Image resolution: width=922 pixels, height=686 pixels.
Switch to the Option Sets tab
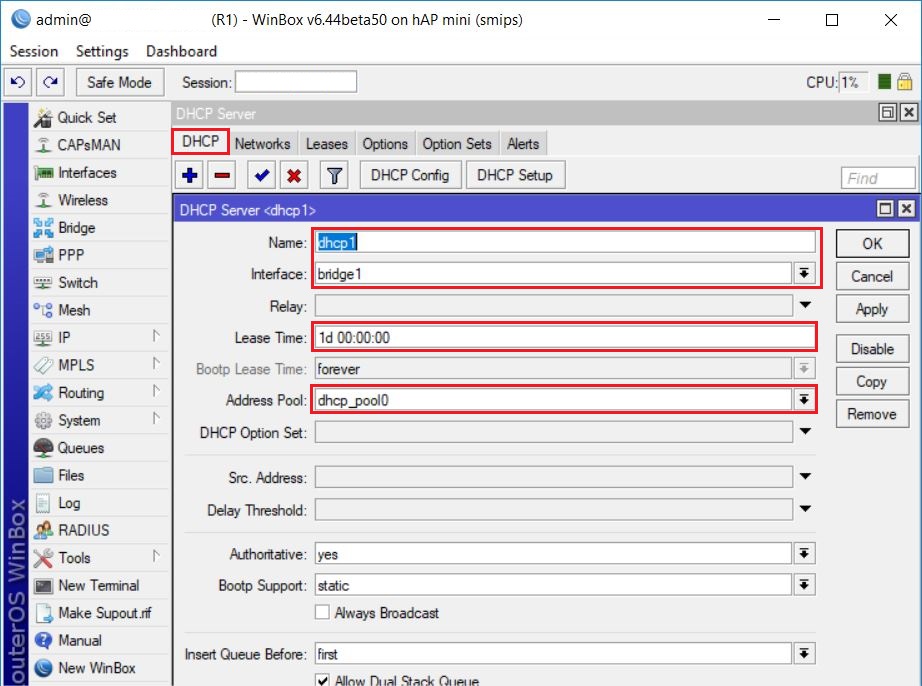457,144
